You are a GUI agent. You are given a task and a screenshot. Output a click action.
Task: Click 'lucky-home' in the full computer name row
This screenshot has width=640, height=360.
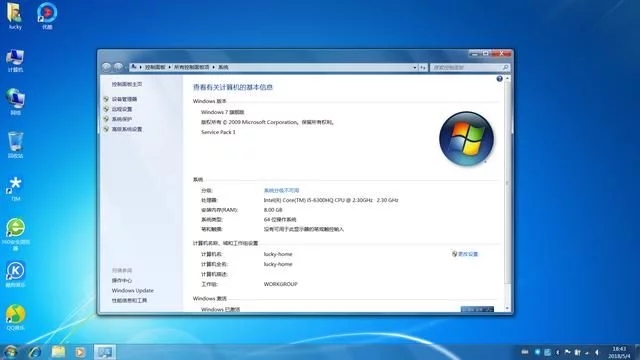278,264
